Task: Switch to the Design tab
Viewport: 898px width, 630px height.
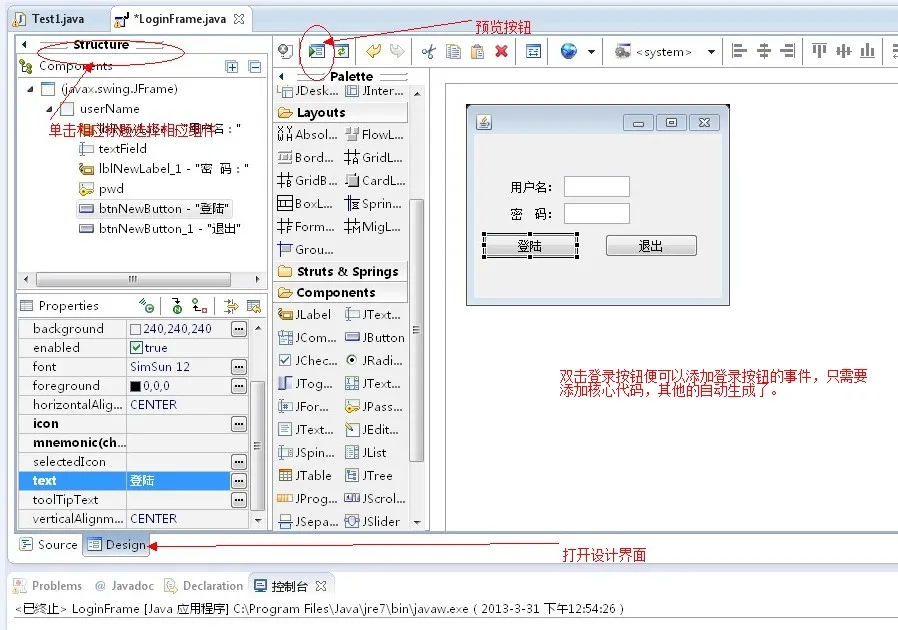Action: click(x=117, y=544)
